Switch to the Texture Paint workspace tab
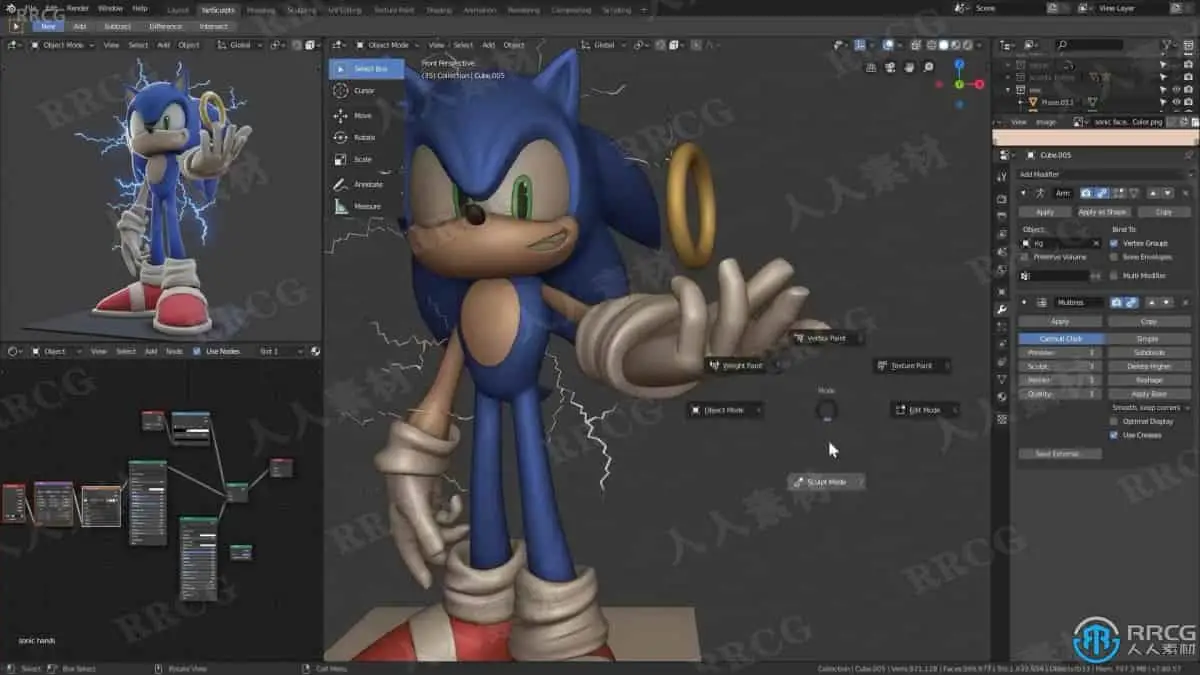1200x675 pixels. [392, 9]
